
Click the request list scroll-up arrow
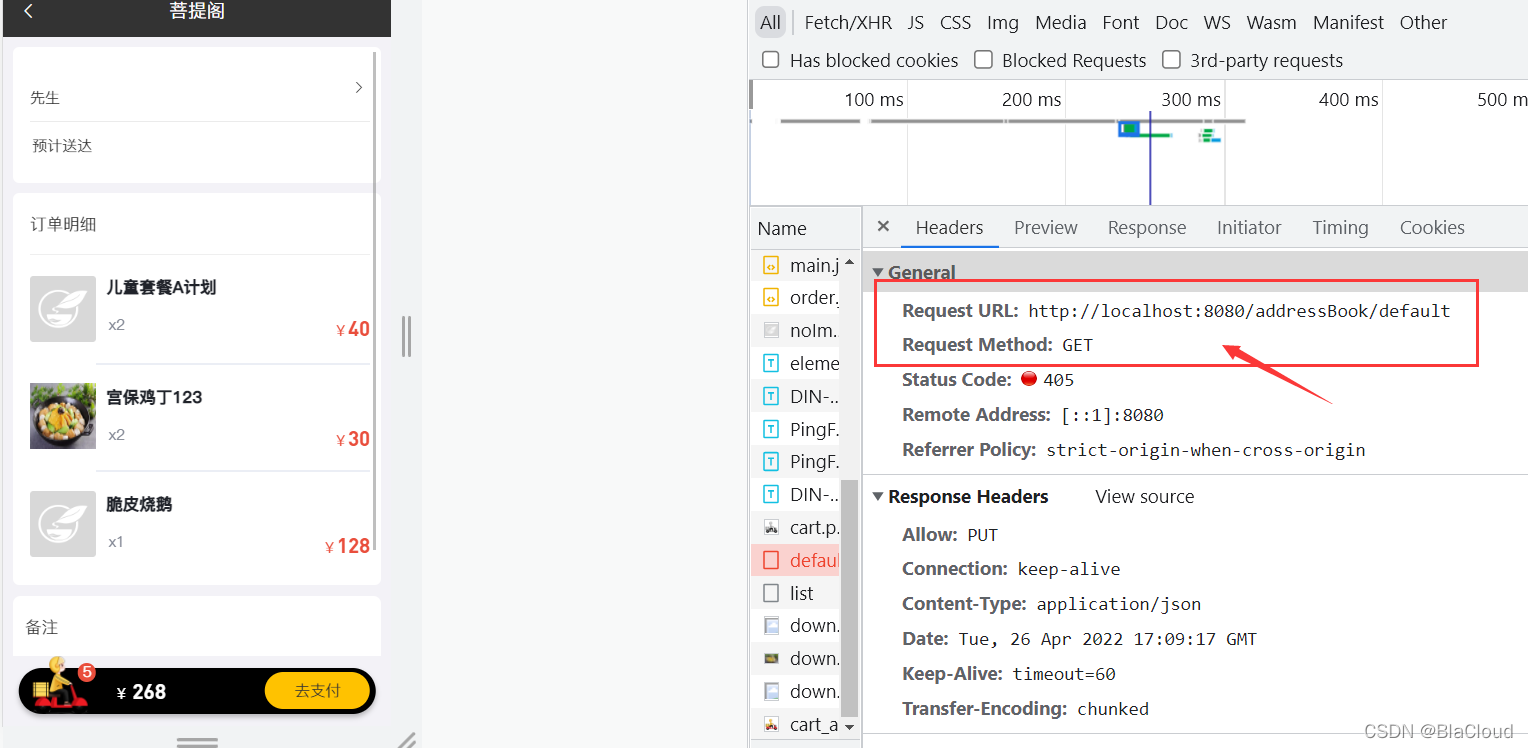(850, 262)
